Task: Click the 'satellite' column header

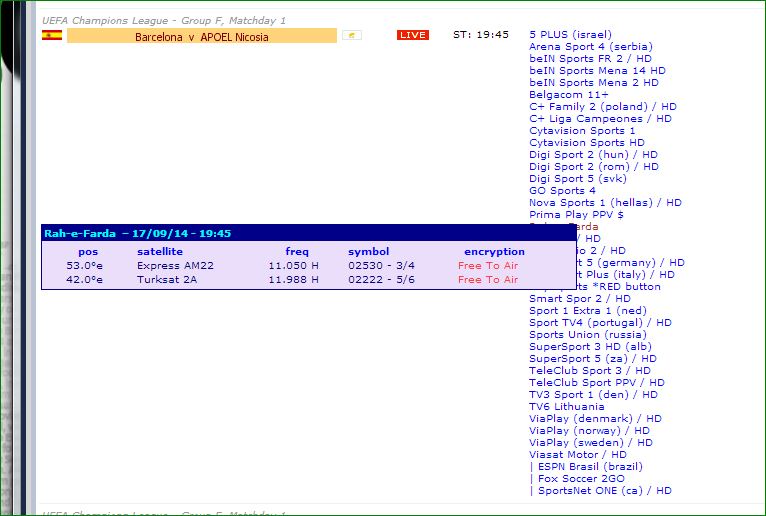Action: click(160, 252)
